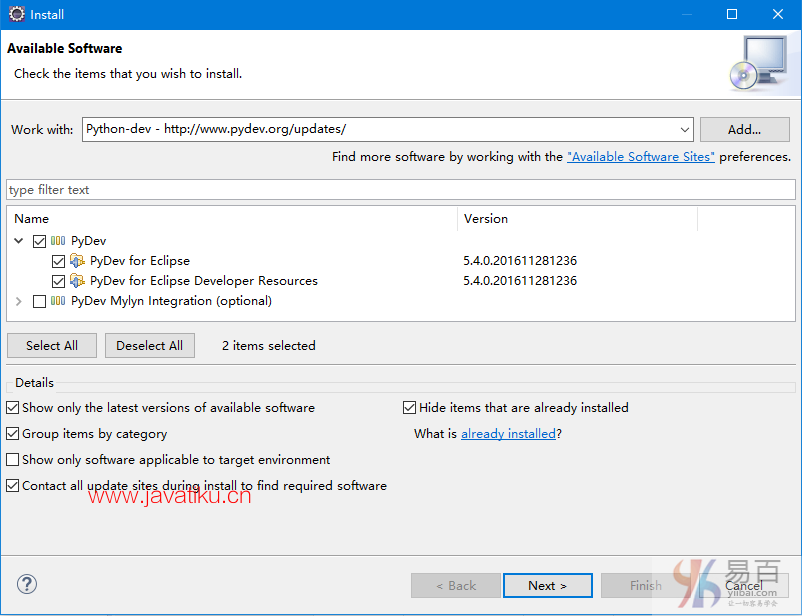Toggle Hide items that are already installed
The width and height of the screenshot is (802, 616).
tap(410, 408)
